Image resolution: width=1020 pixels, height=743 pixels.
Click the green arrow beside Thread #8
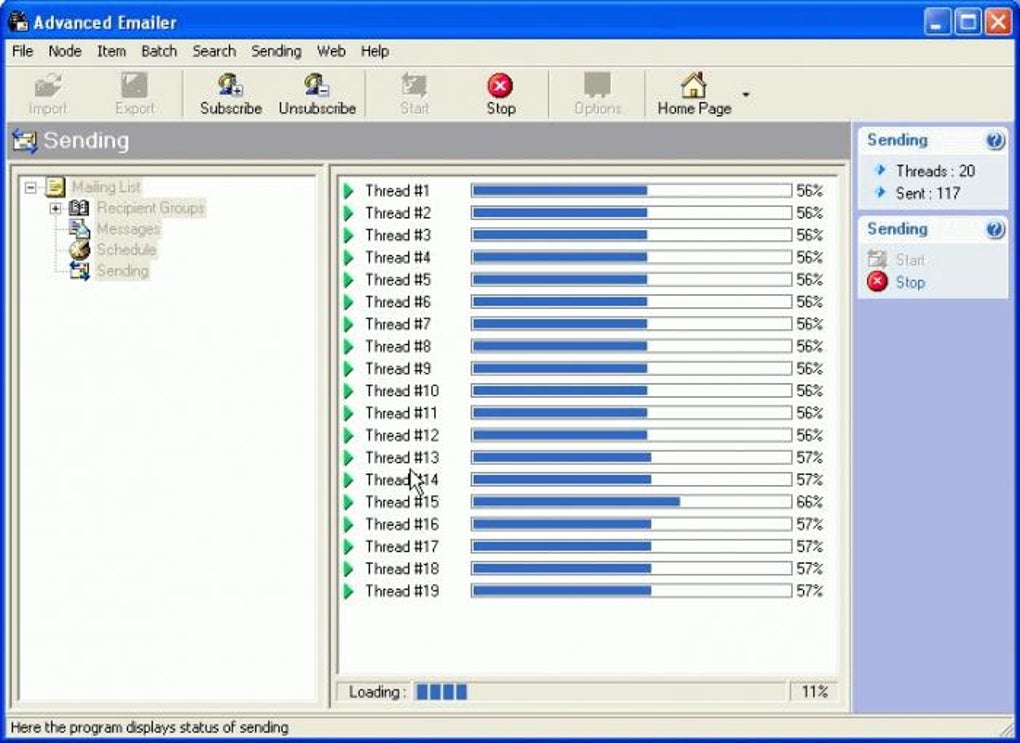(349, 346)
